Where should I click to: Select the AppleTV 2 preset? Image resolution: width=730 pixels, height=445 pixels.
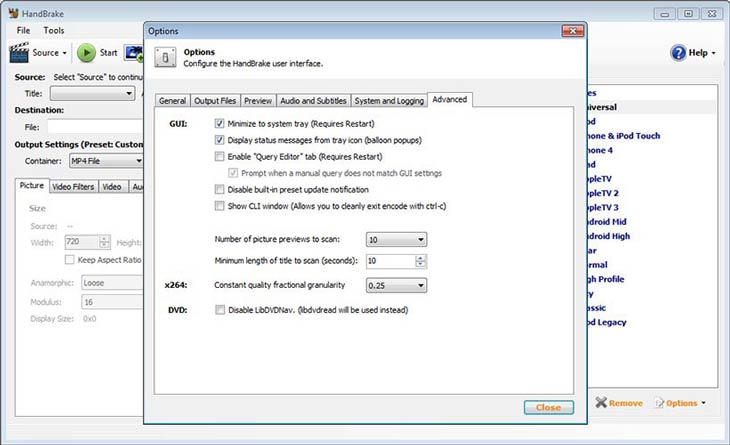pyautogui.click(x=602, y=193)
